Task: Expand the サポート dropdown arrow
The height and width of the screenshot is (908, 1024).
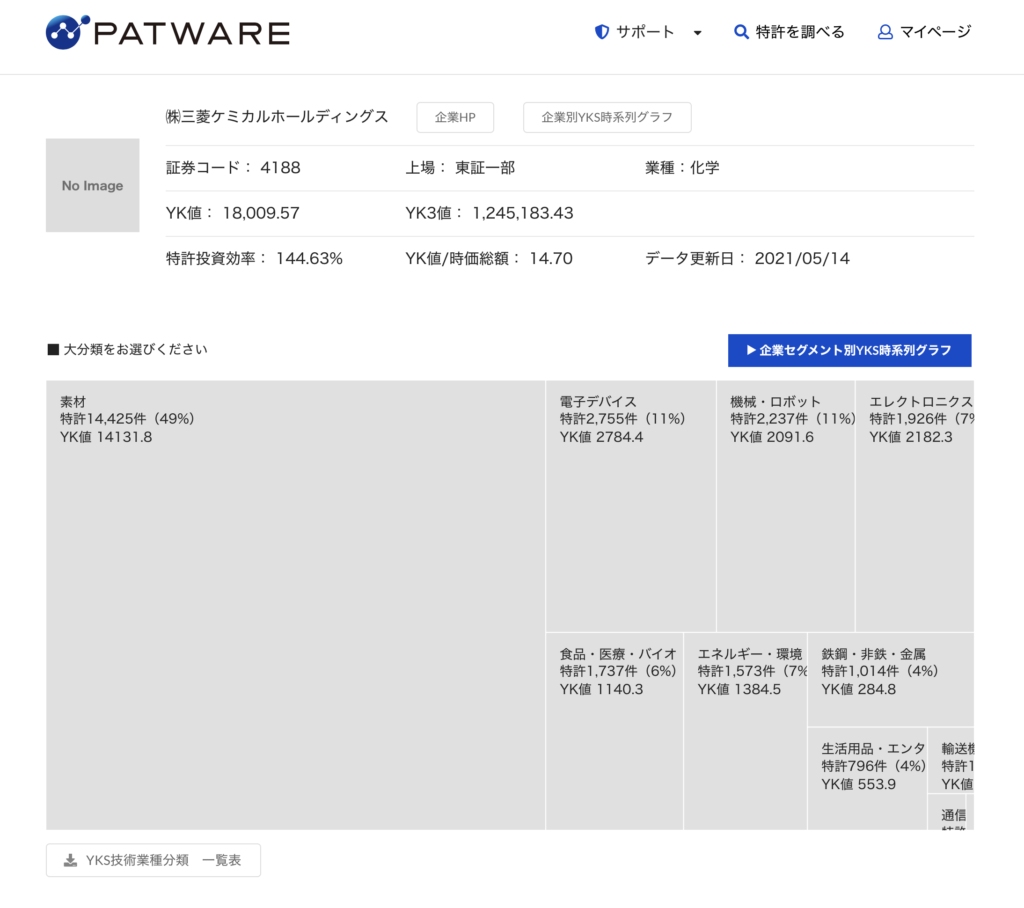Action: [697, 33]
